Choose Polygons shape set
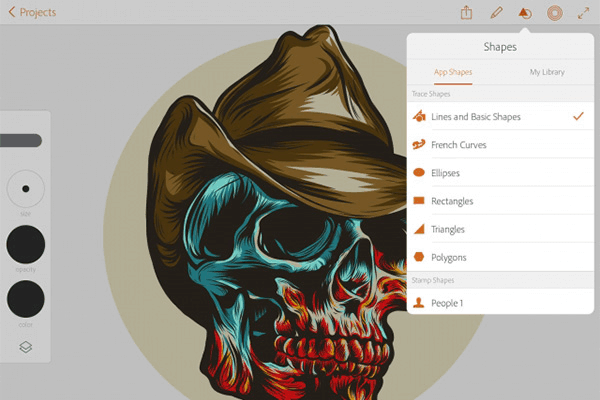Viewport: 600px width, 400px height. coord(500,257)
